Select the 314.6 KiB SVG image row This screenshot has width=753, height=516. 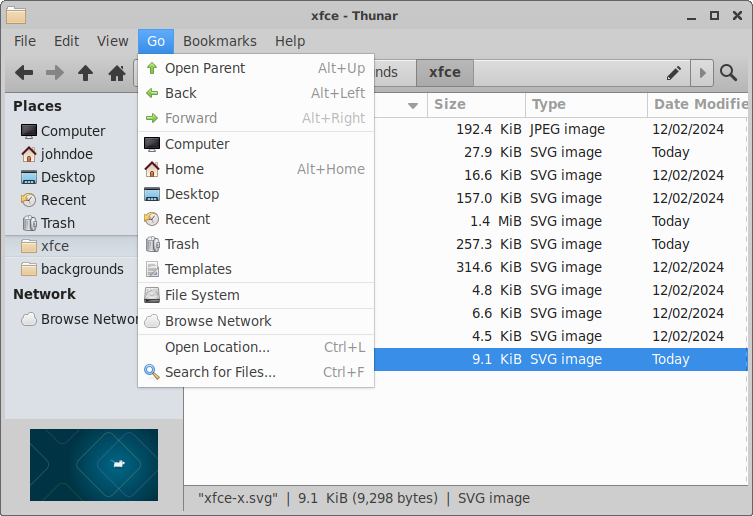tap(560, 268)
